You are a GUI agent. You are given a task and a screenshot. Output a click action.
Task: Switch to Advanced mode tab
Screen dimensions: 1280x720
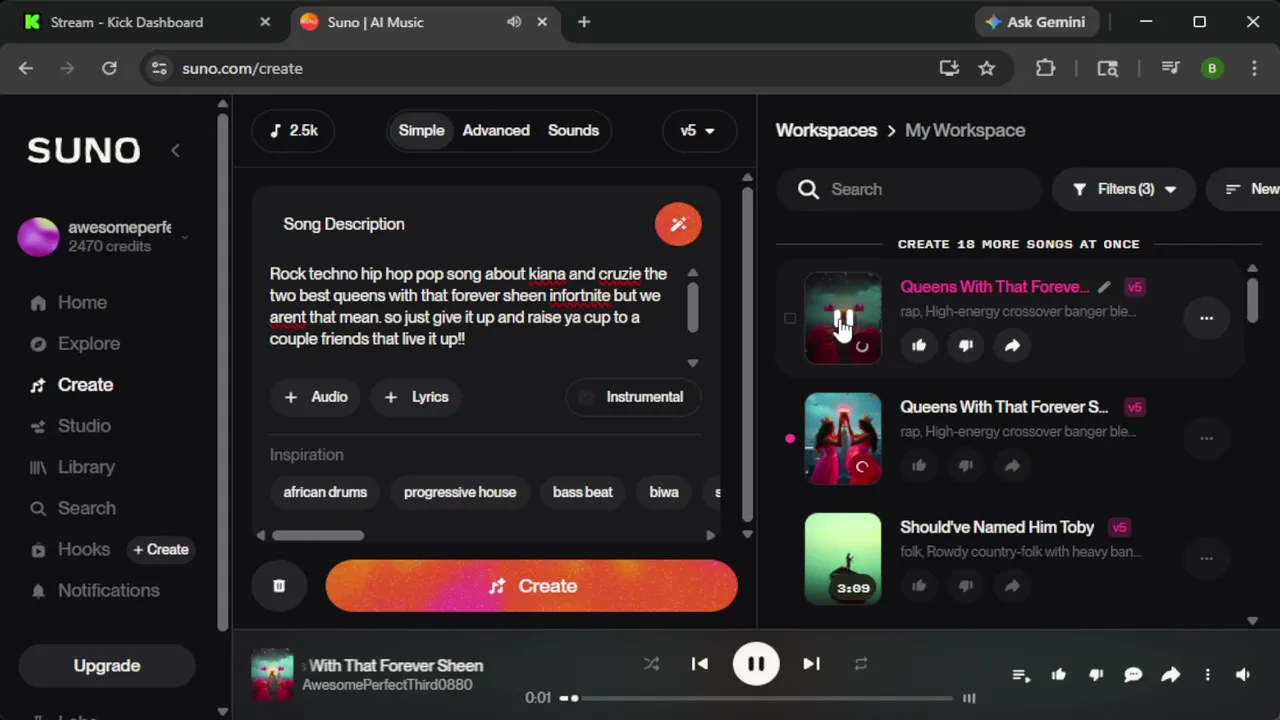[x=496, y=130]
